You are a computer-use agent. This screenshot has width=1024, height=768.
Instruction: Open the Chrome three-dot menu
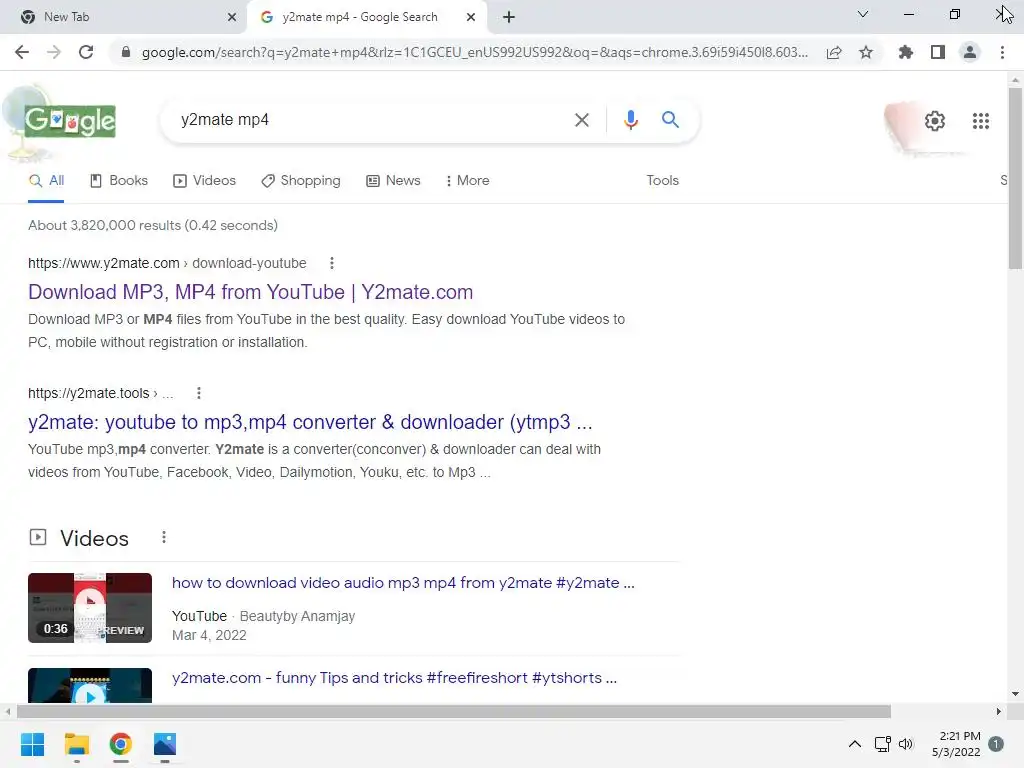[1002, 52]
